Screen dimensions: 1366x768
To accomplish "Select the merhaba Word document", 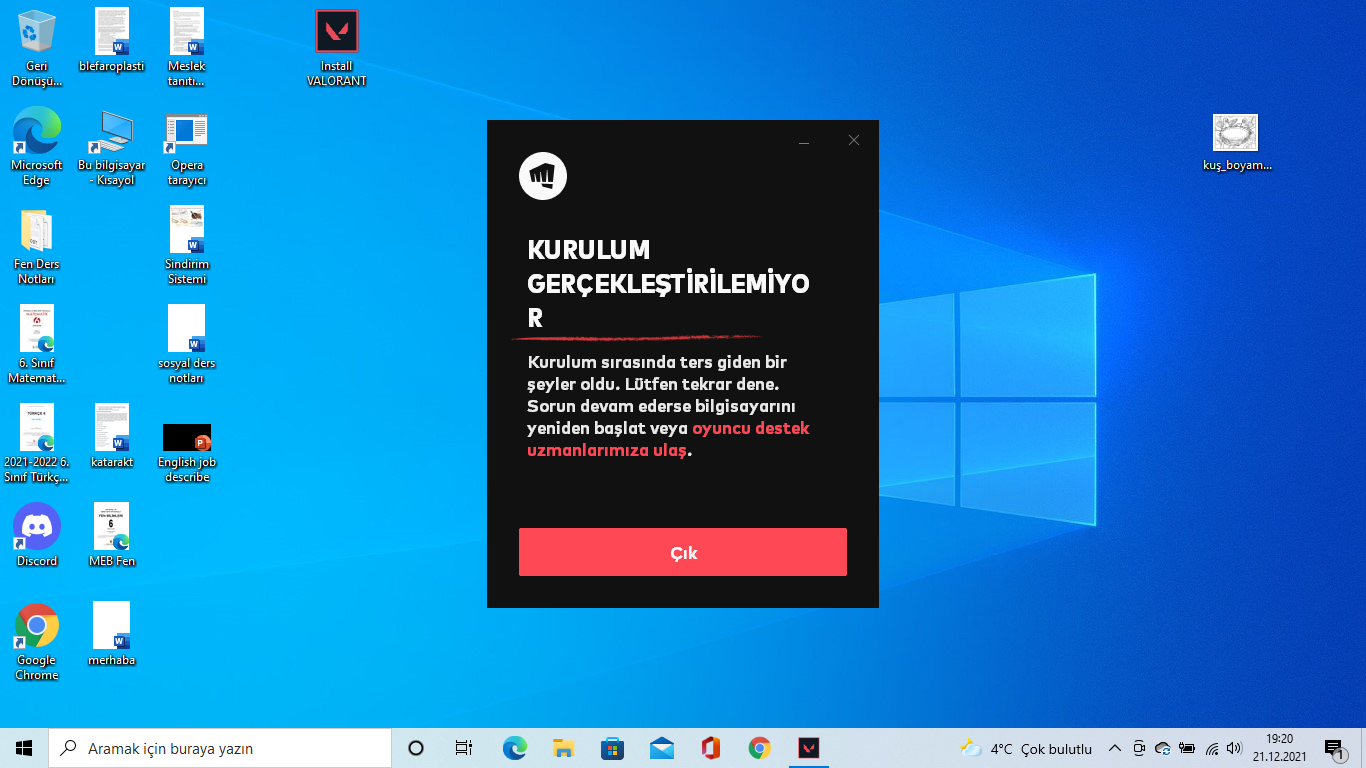I will tap(112, 634).
